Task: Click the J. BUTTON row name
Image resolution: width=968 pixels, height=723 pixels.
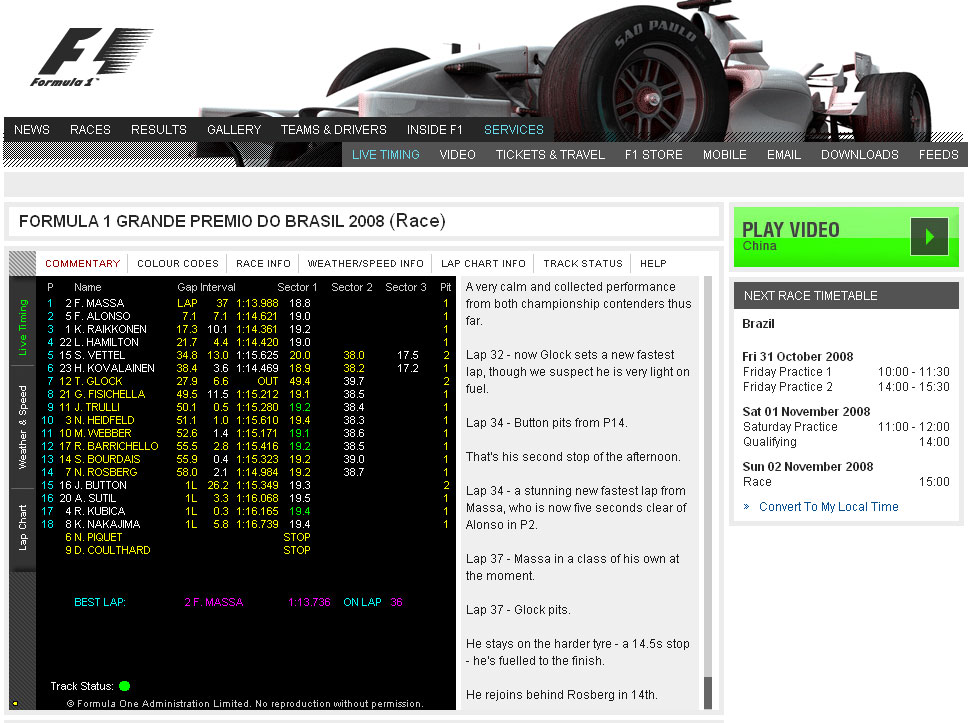Action: 100,485
